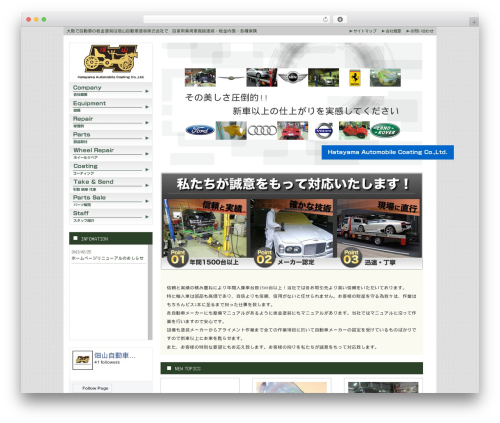Viewport: 500px width, 423px height.
Task: Click the arrow on Coating row
Action: coord(147,170)
